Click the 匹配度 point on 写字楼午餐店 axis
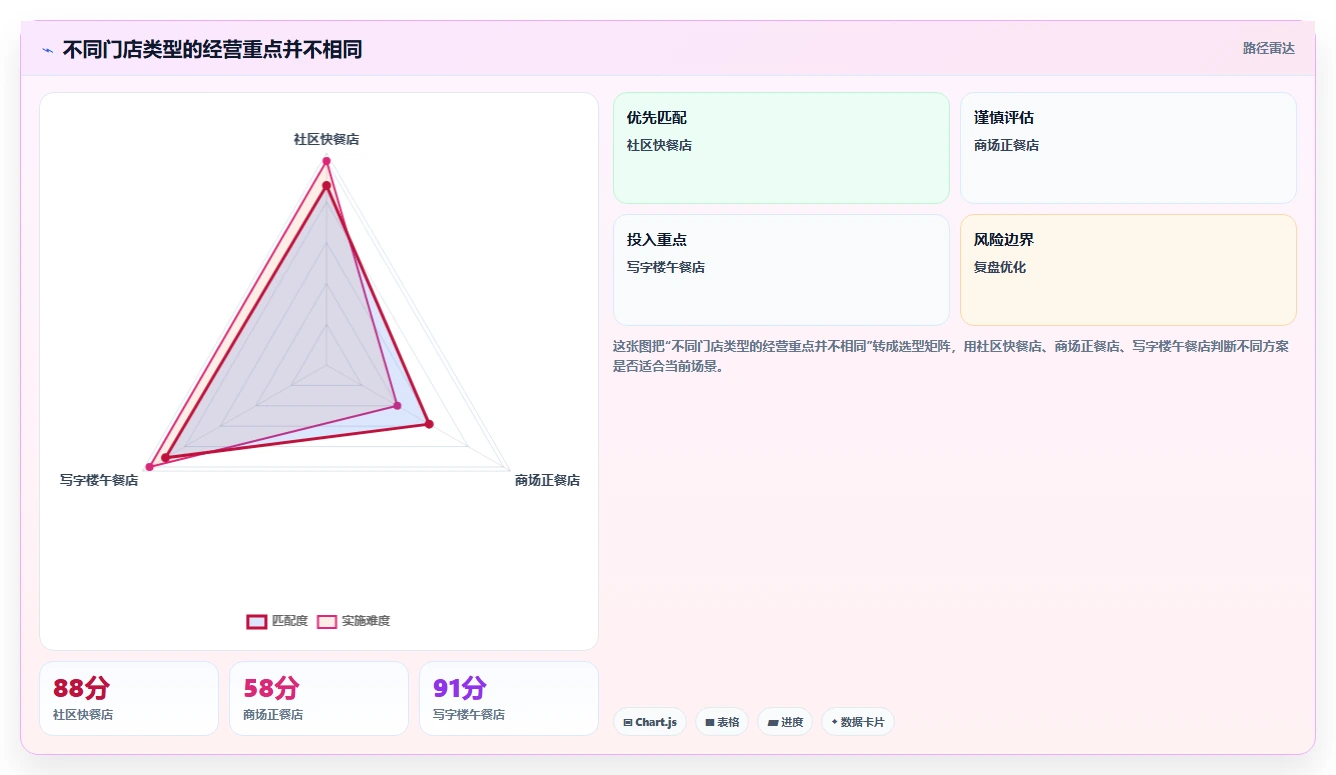The image size is (1336, 775). pyautogui.click(x=166, y=458)
